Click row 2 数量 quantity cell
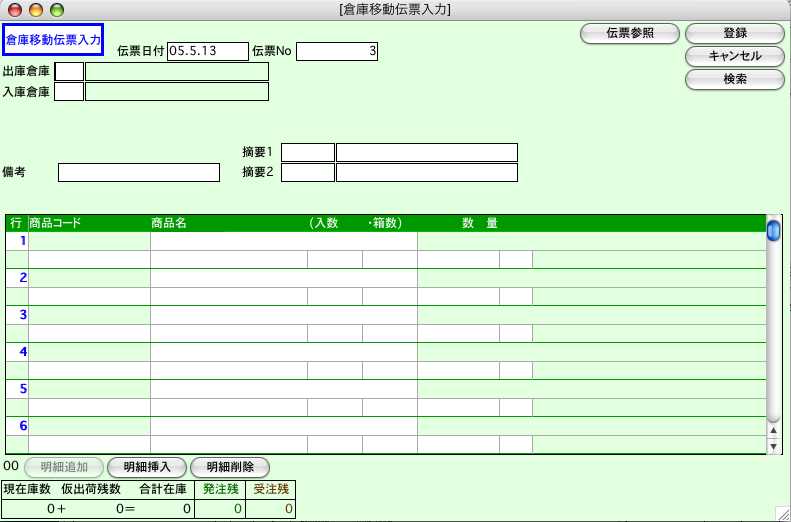This screenshot has height=522, width=791. pyautogui.click(x=458, y=297)
